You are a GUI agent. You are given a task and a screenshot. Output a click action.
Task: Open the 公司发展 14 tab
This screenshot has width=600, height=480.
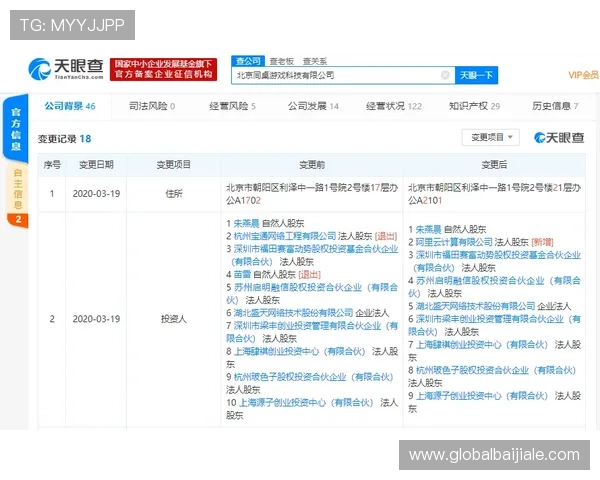313,106
